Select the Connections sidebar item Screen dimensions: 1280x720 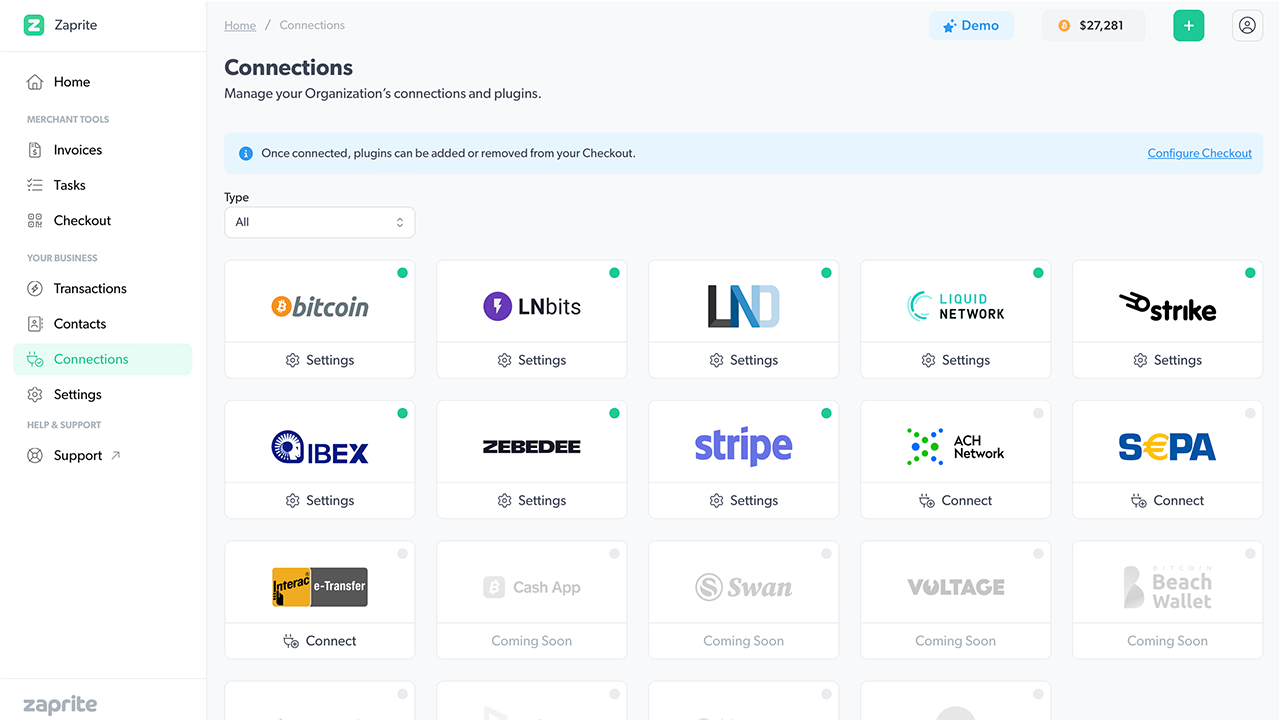point(103,359)
